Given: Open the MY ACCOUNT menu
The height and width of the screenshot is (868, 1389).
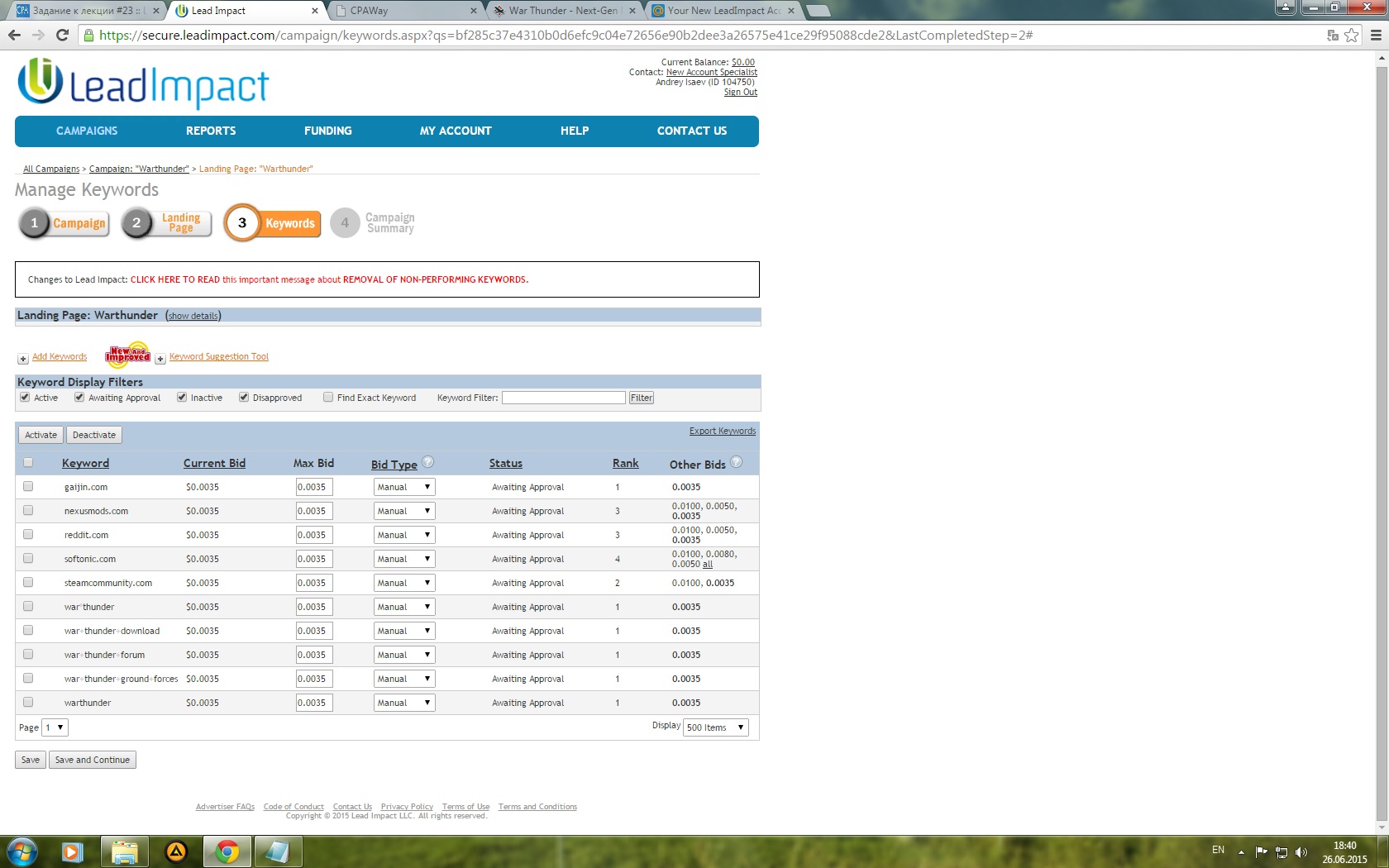Looking at the screenshot, I should (x=456, y=131).
